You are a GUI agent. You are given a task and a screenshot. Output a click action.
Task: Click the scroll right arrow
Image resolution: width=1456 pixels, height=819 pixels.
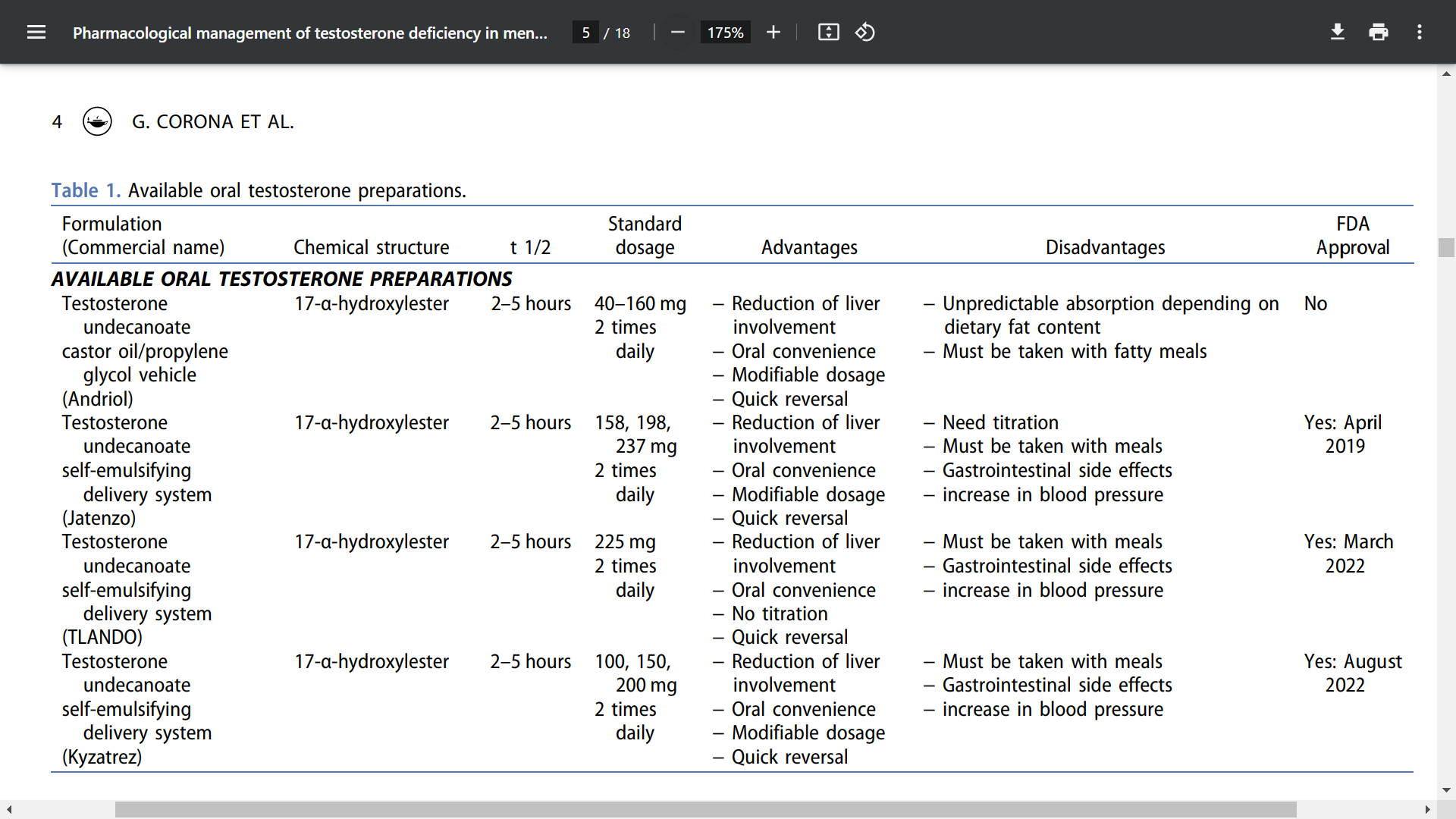click(x=1427, y=809)
